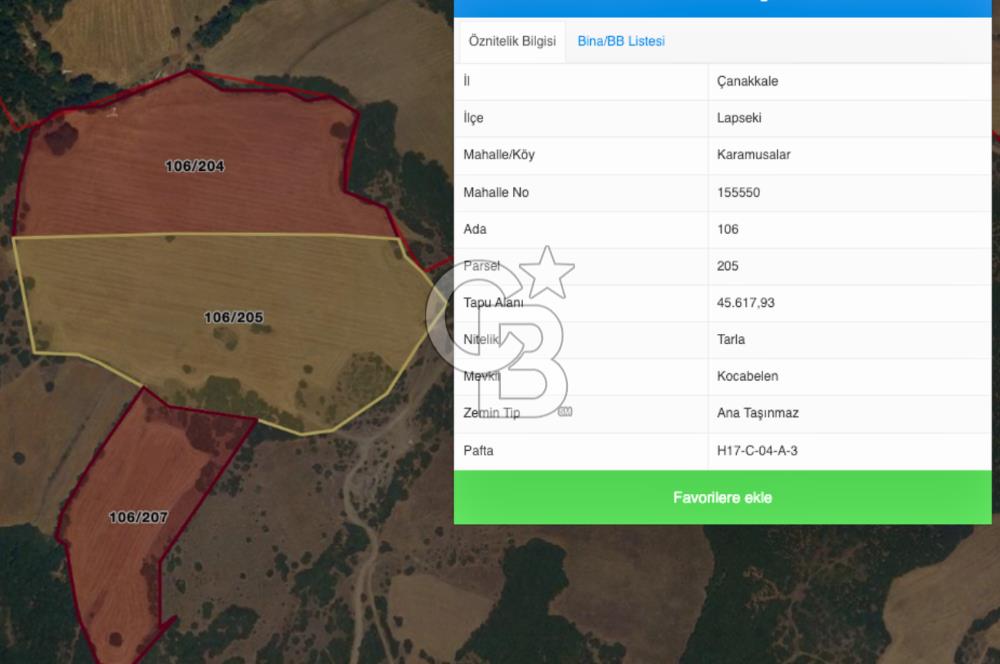This screenshot has width=1000, height=664.
Task: Click the Mahalle/Köy field label
Action: point(506,155)
